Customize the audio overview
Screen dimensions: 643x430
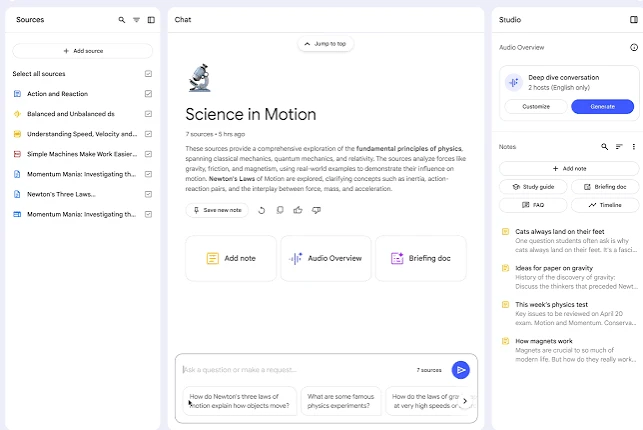(536, 107)
